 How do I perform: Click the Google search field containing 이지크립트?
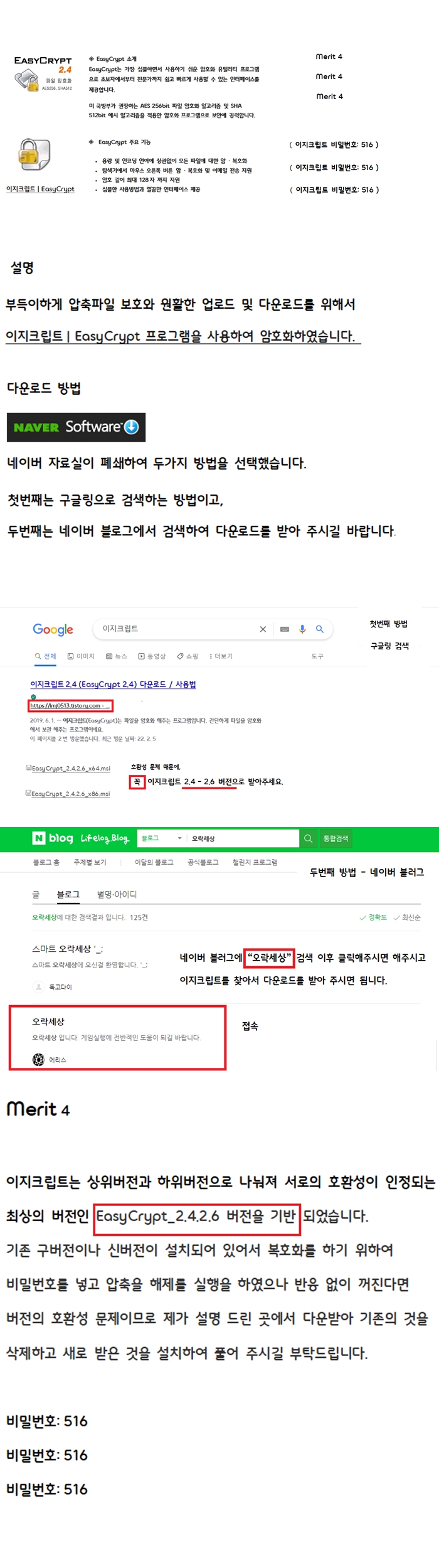pyautogui.click(x=176, y=629)
